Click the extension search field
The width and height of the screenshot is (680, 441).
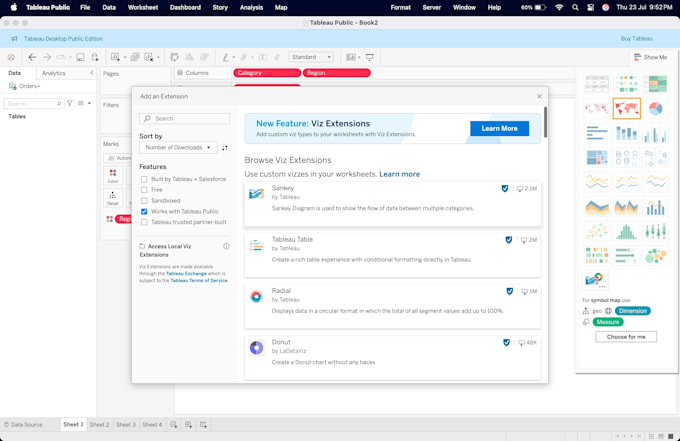click(x=185, y=118)
